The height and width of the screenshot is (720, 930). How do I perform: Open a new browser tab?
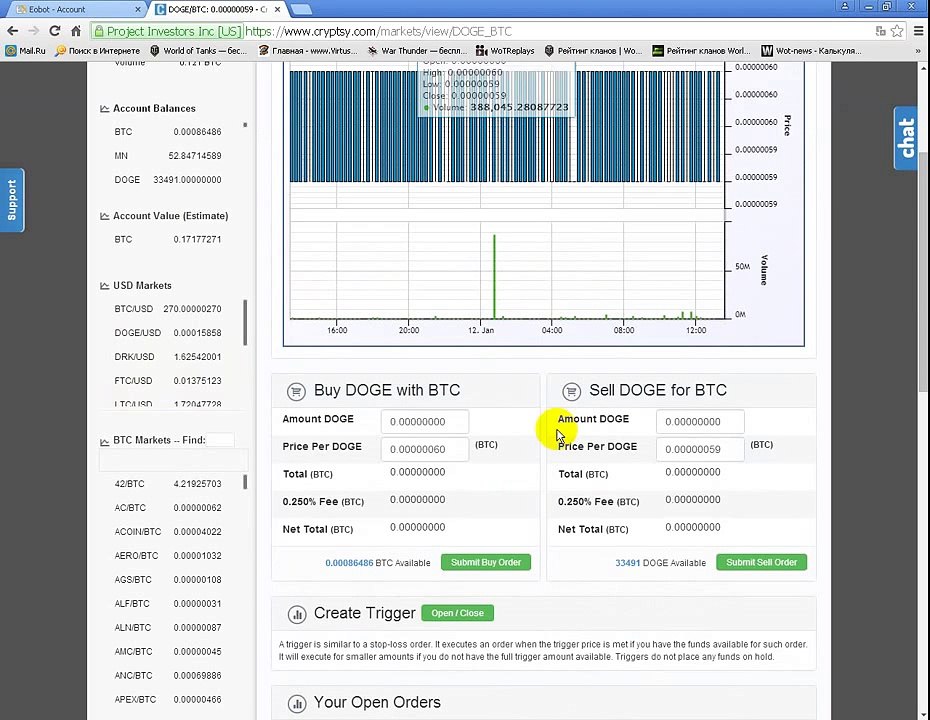pos(302,9)
